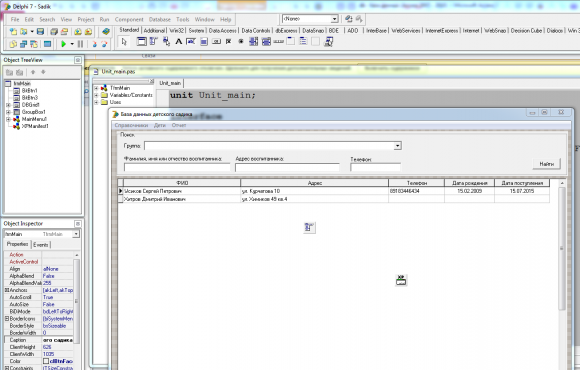Click the help book icon in toolbar
The height and width of the screenshot is (370, 580).
tap(106, 32)
